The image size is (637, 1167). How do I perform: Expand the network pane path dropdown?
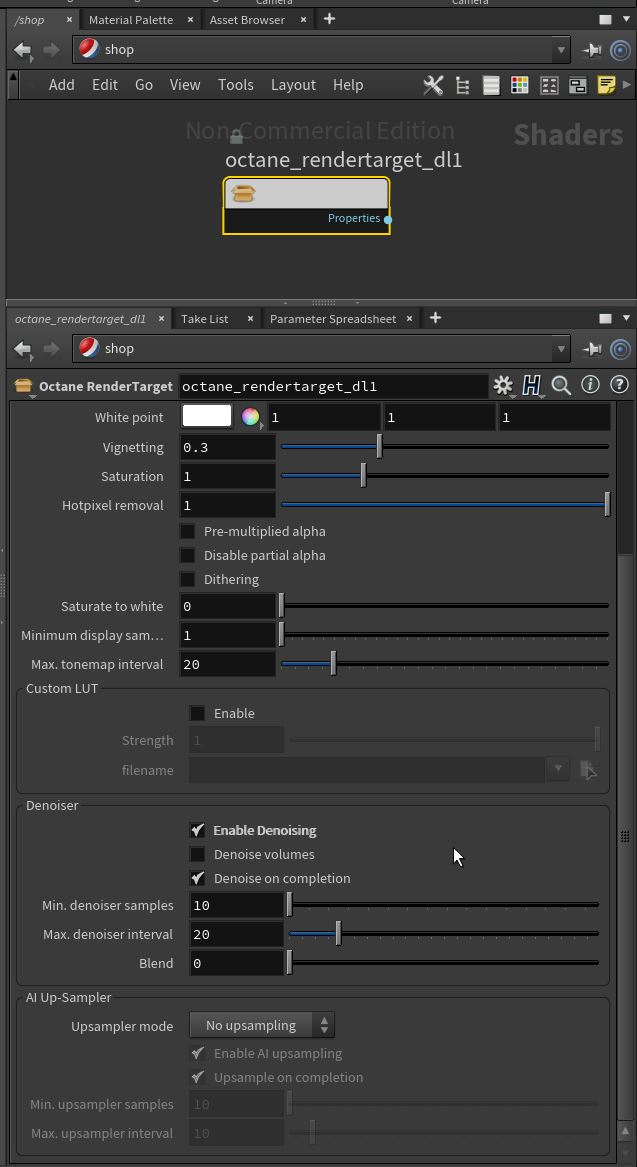coord(560,50)
